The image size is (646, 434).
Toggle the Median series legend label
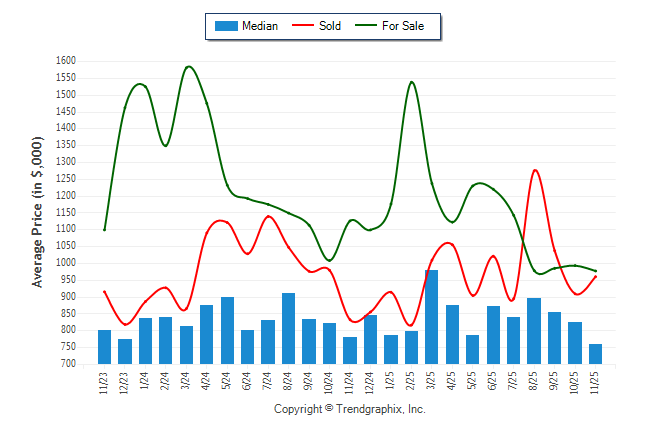pyautogui.click(x=260, y=26)
